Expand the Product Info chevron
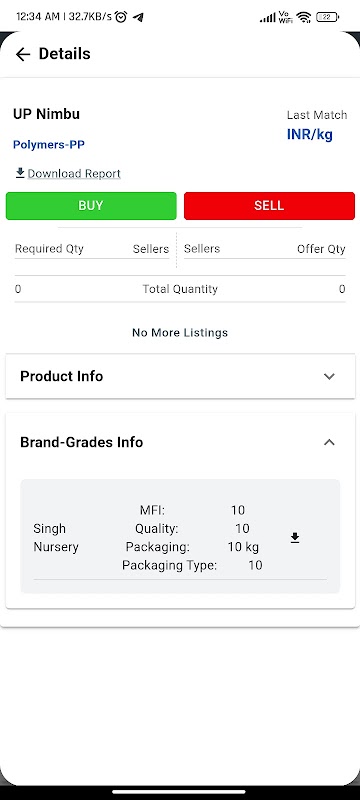360x800 pixels. pos(329,377)
